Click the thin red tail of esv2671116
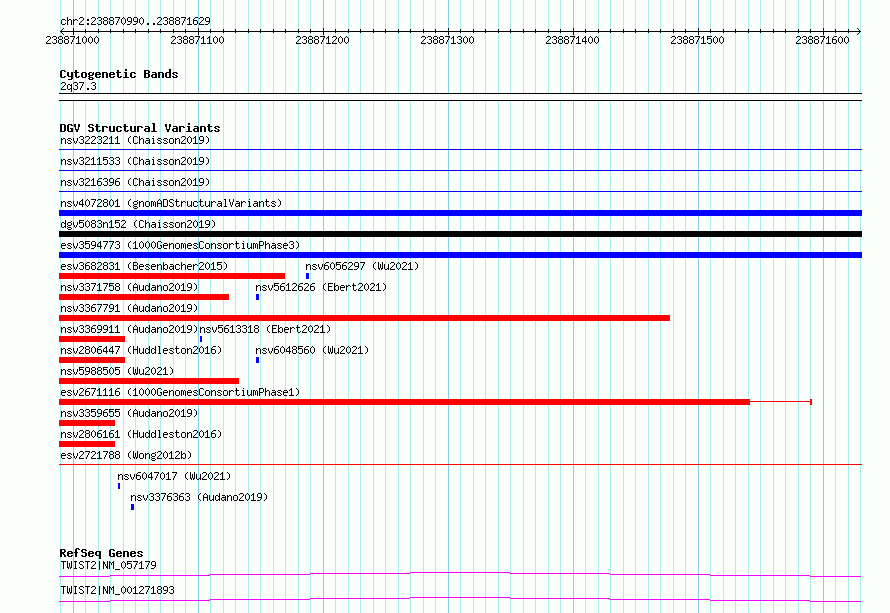Screen dimensions: 890x613 click(x=781, y=402)
